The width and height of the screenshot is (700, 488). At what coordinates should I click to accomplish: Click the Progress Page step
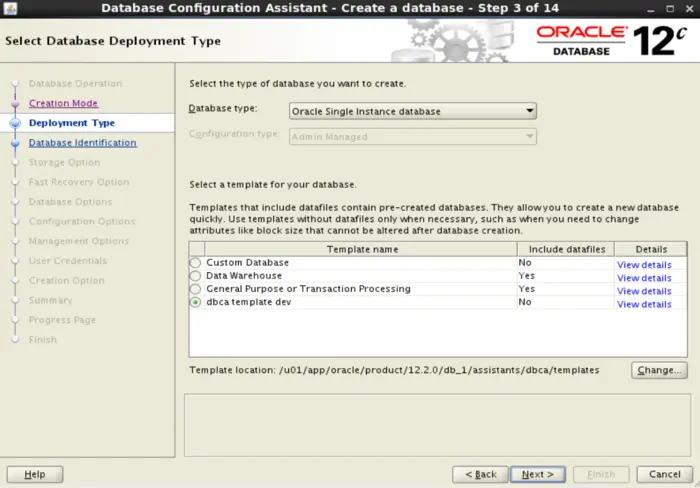coord(62,320)
